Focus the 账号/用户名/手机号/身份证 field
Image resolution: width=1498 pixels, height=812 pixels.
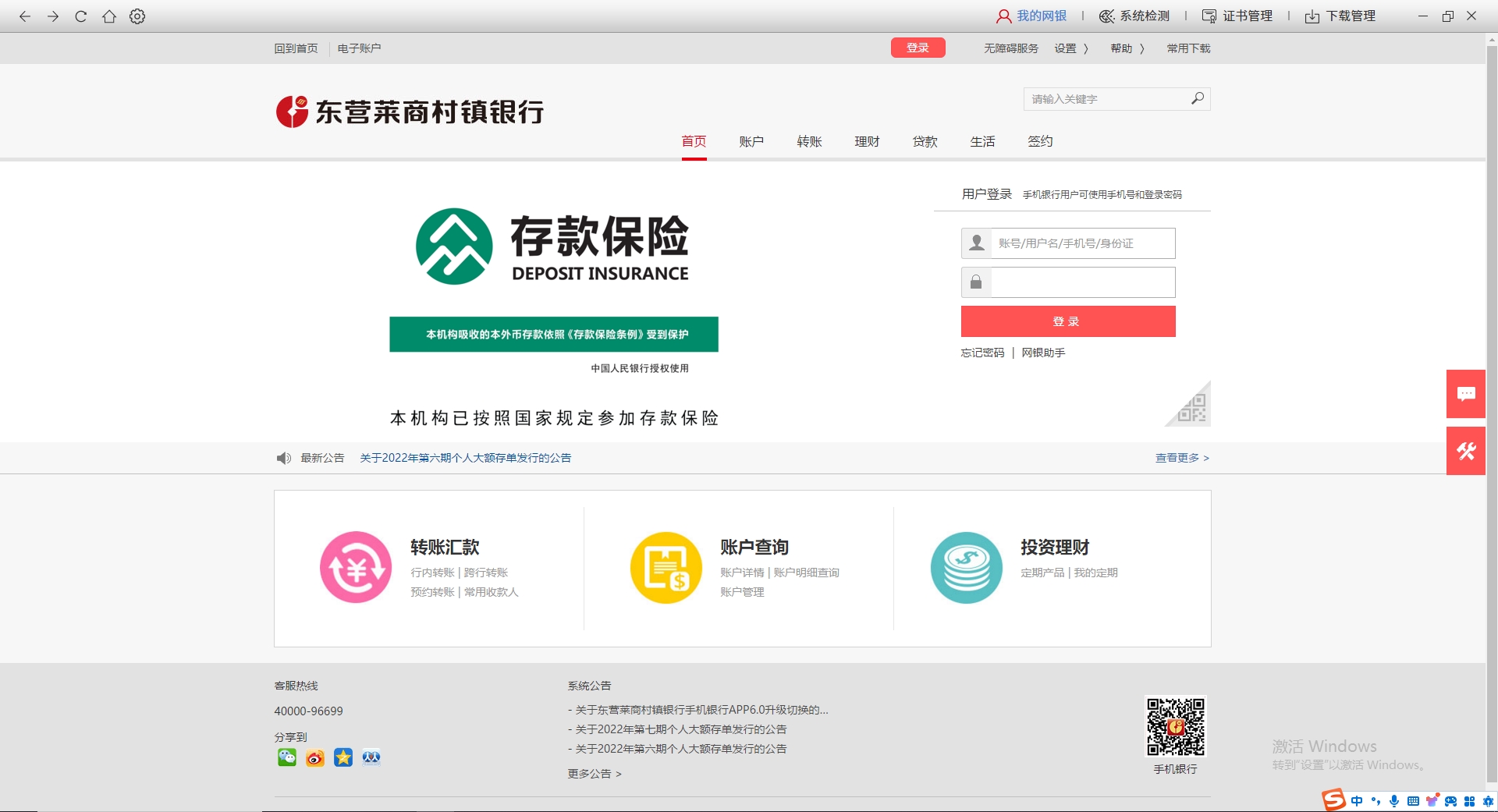click(x=1083, y=243)
